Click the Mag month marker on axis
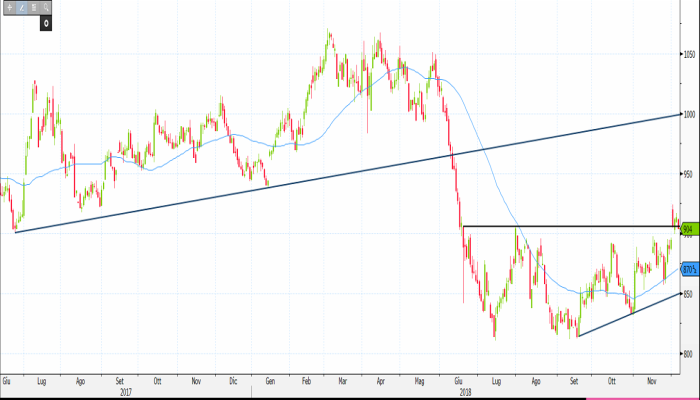Viewport: 700px width, 400px height. [420, 382]
